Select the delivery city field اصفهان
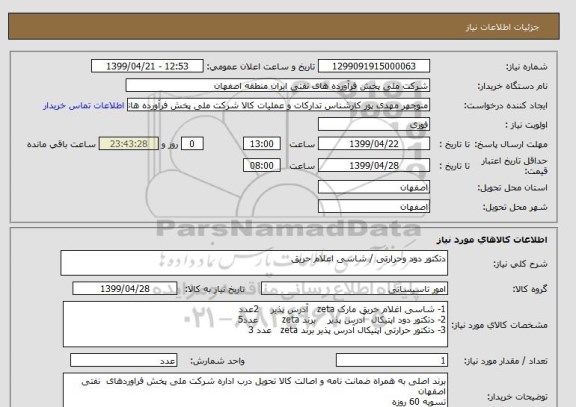Screen dimensions: 576x407 [x=374, y=206]
